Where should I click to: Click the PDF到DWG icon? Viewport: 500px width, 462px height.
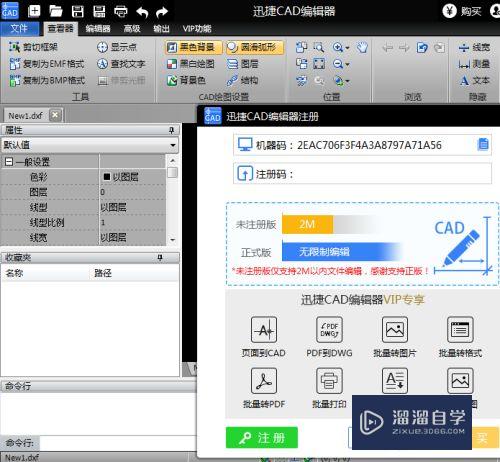329,330
